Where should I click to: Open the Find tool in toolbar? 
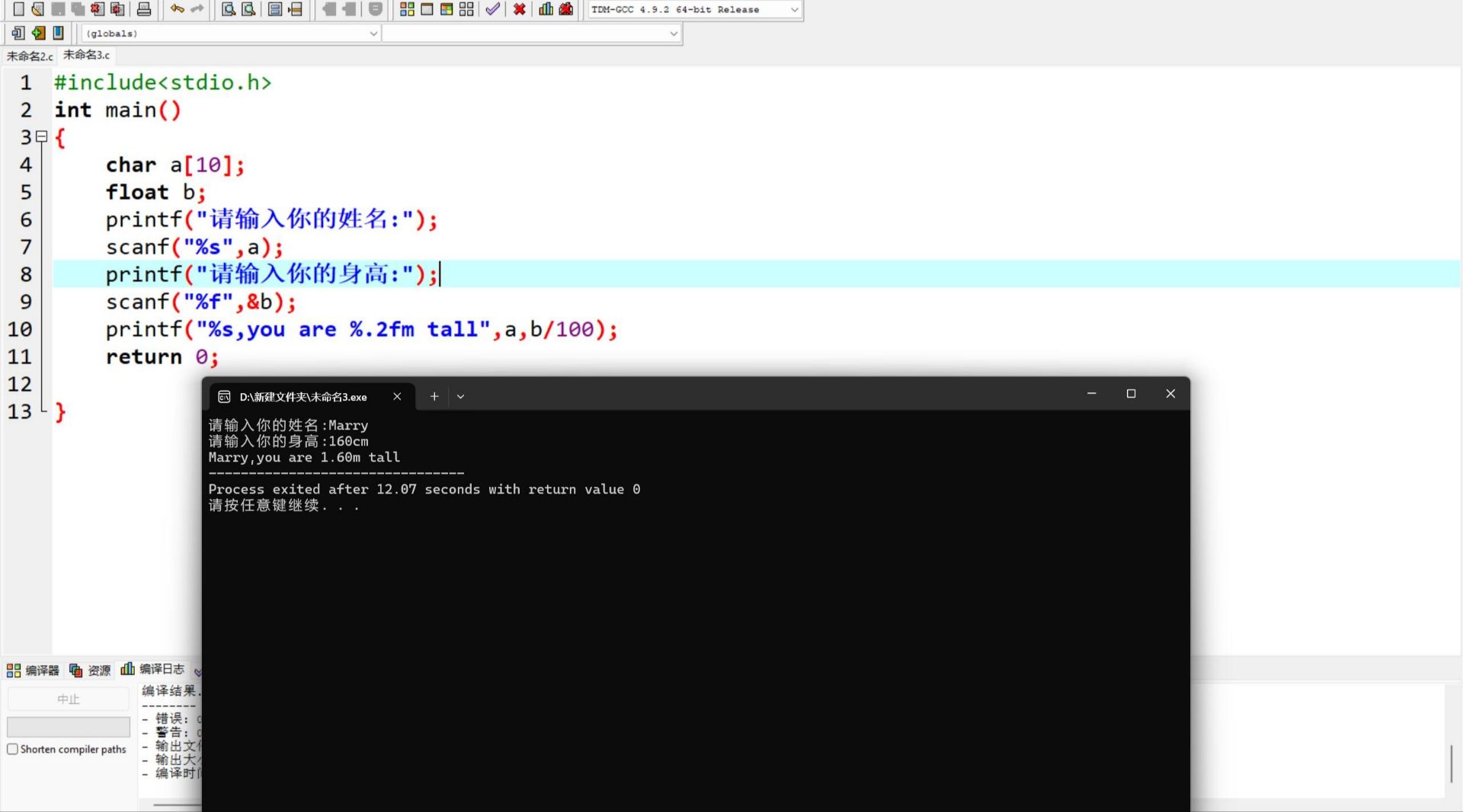(x=229, y=9)
